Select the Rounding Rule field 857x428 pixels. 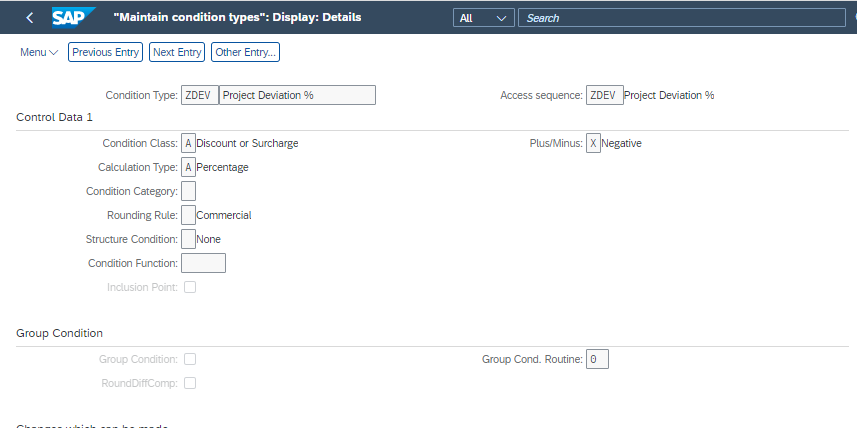189,215
